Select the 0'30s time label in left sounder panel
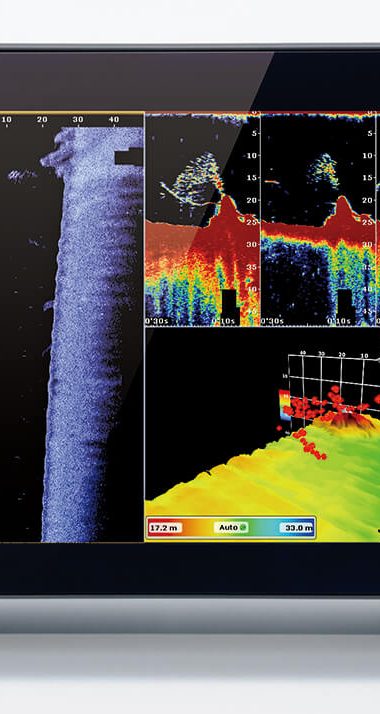The image size is (380, 714). [156, 321]
